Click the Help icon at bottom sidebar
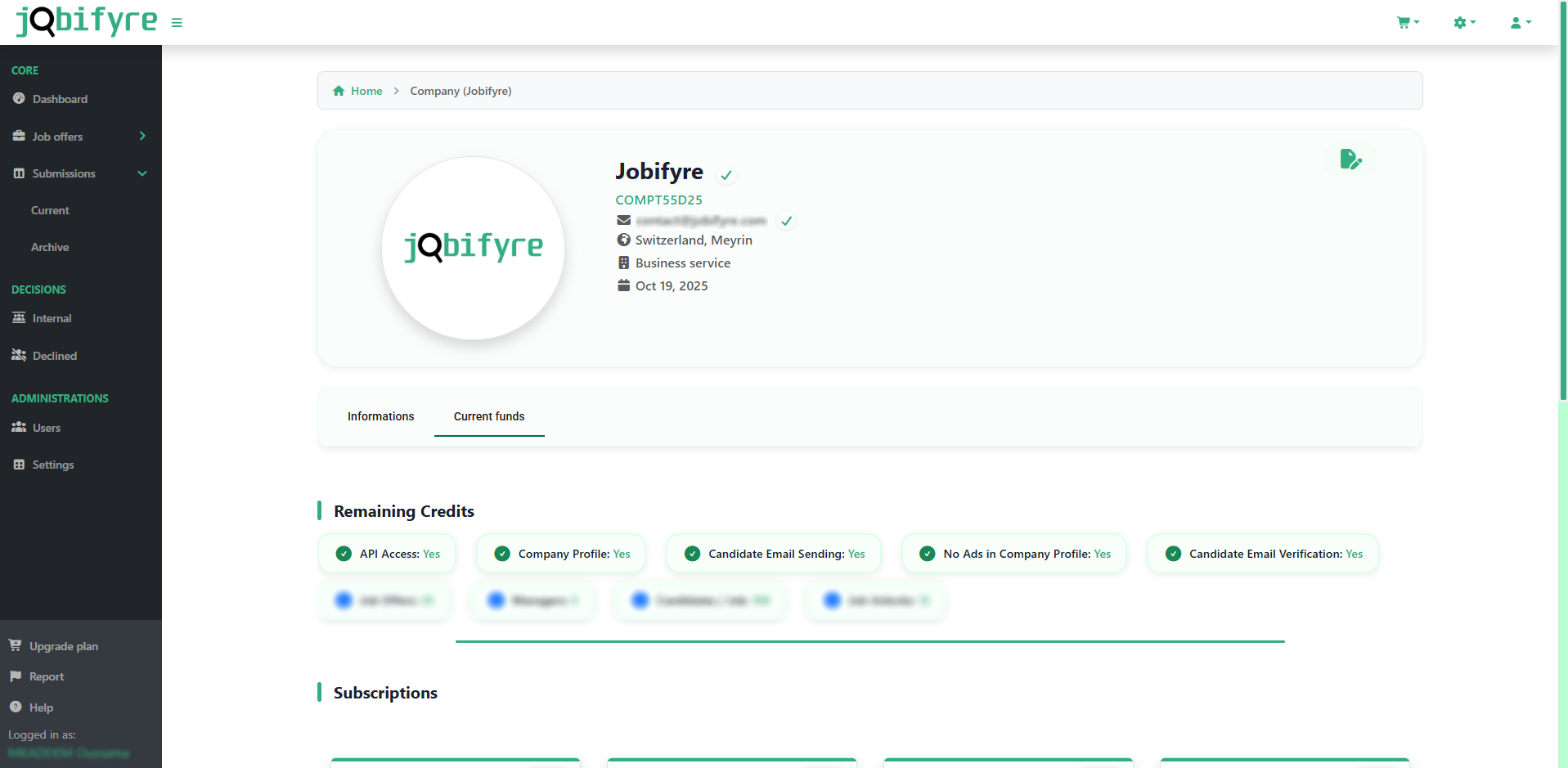The height and width of the screenshot is (768, 1568). [x=17, y=707]
